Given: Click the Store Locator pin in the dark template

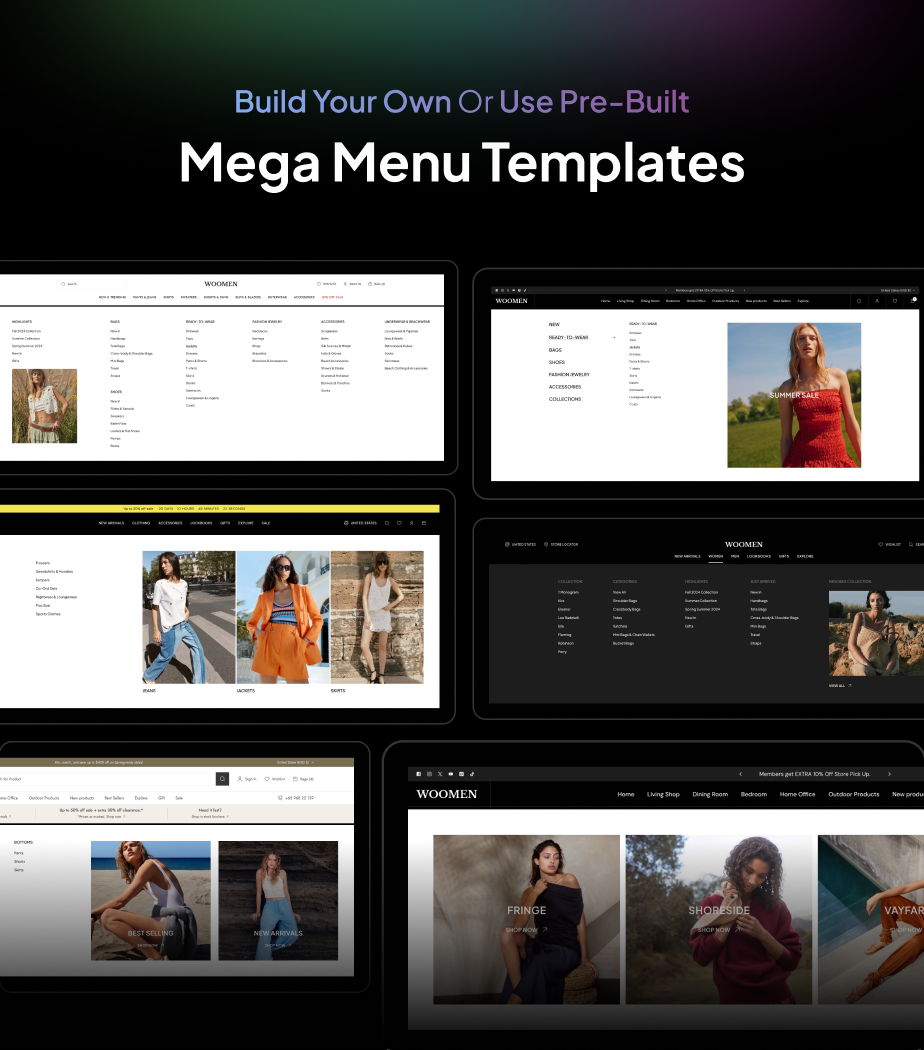Looking at the screenshot, I should point(546,545).
